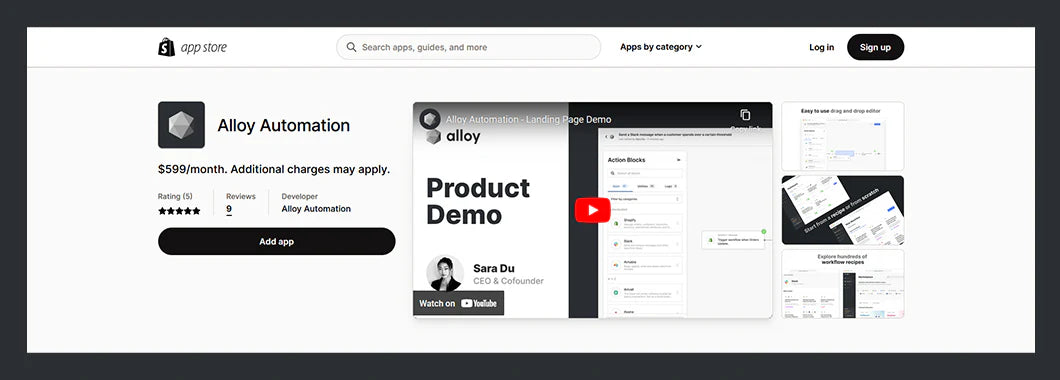Open the Alloy Automation developer link
Screen dimensions: 1060x380
point(316,209)
